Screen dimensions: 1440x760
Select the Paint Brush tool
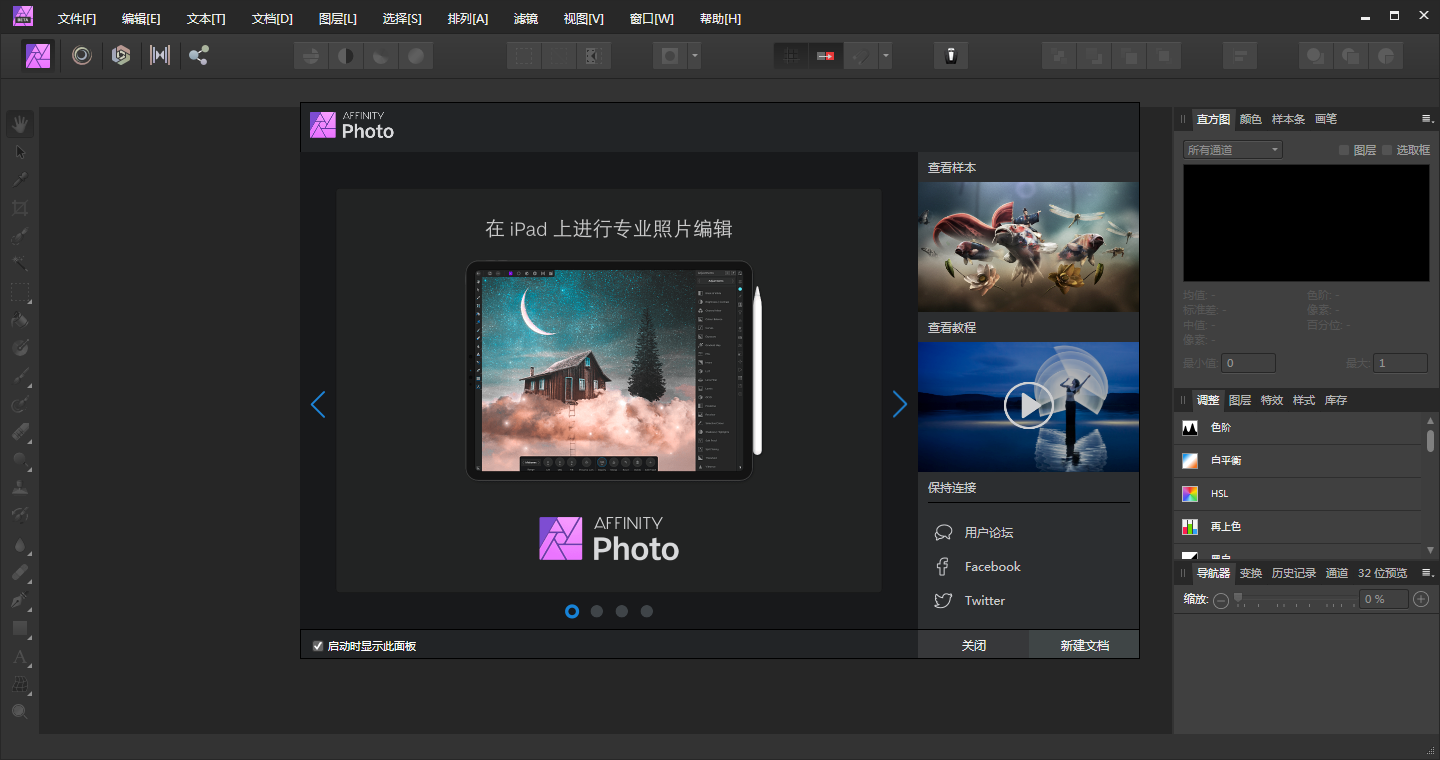pos(20,377)
